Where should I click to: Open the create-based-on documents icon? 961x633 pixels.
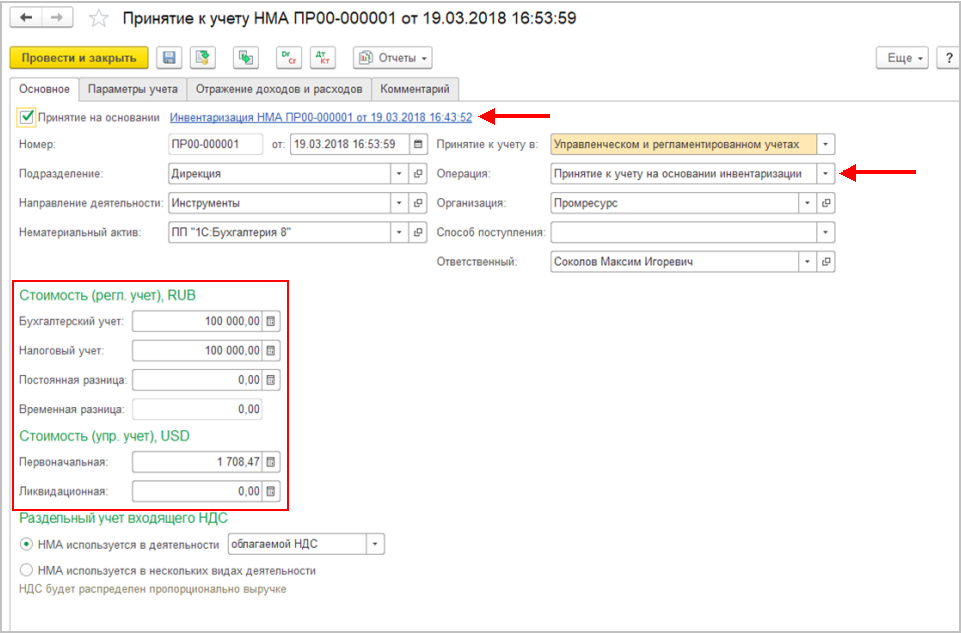click(x=246, y=58)
